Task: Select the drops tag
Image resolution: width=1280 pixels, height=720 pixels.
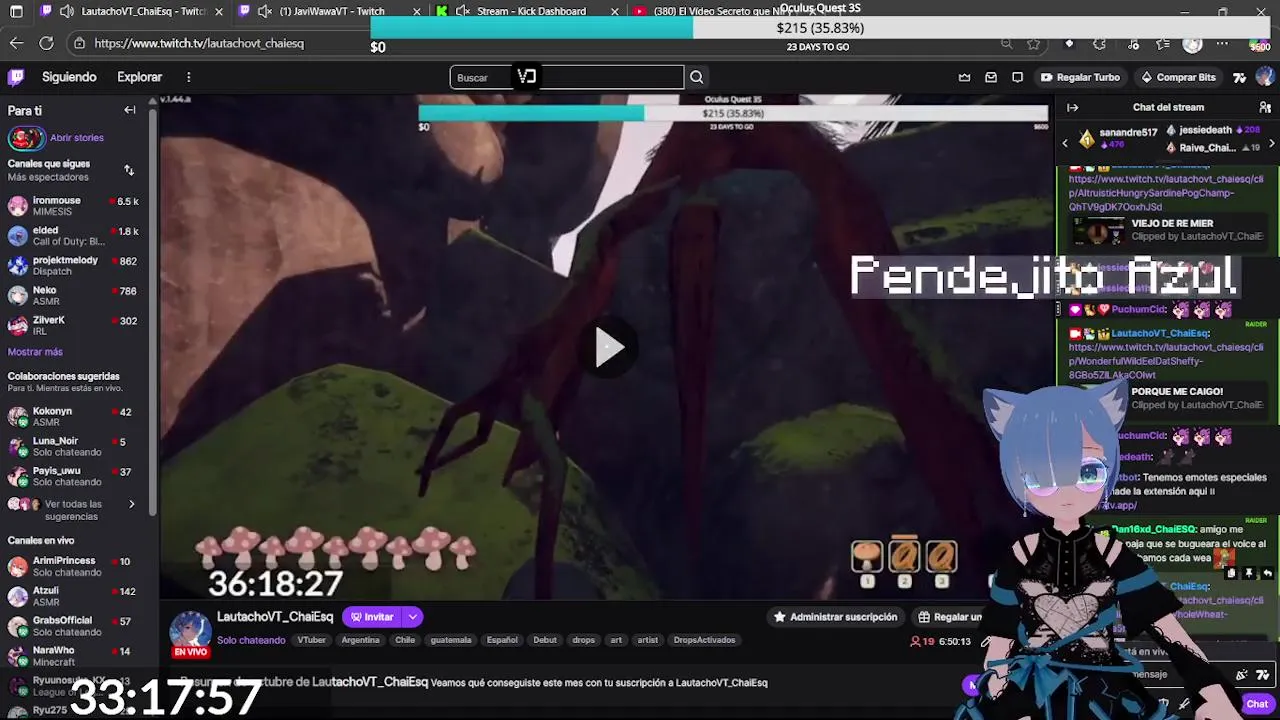Action: click(x=583, y=640)
